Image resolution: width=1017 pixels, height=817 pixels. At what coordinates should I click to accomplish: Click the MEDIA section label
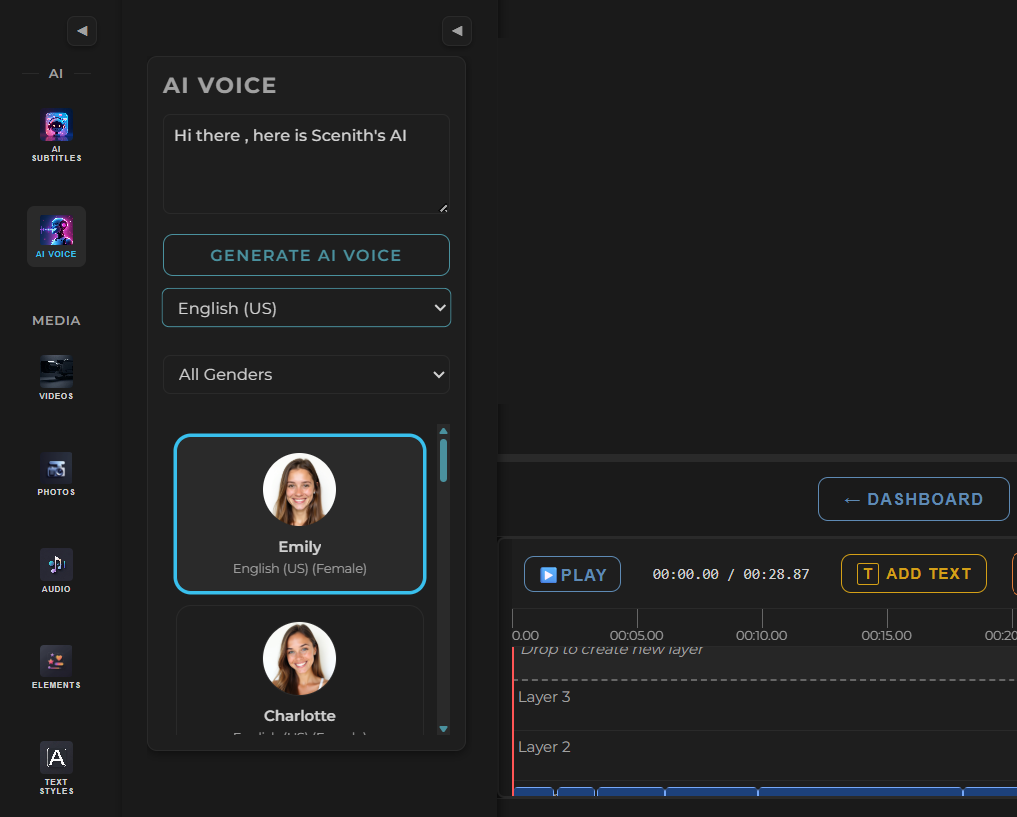pos(56,320)
